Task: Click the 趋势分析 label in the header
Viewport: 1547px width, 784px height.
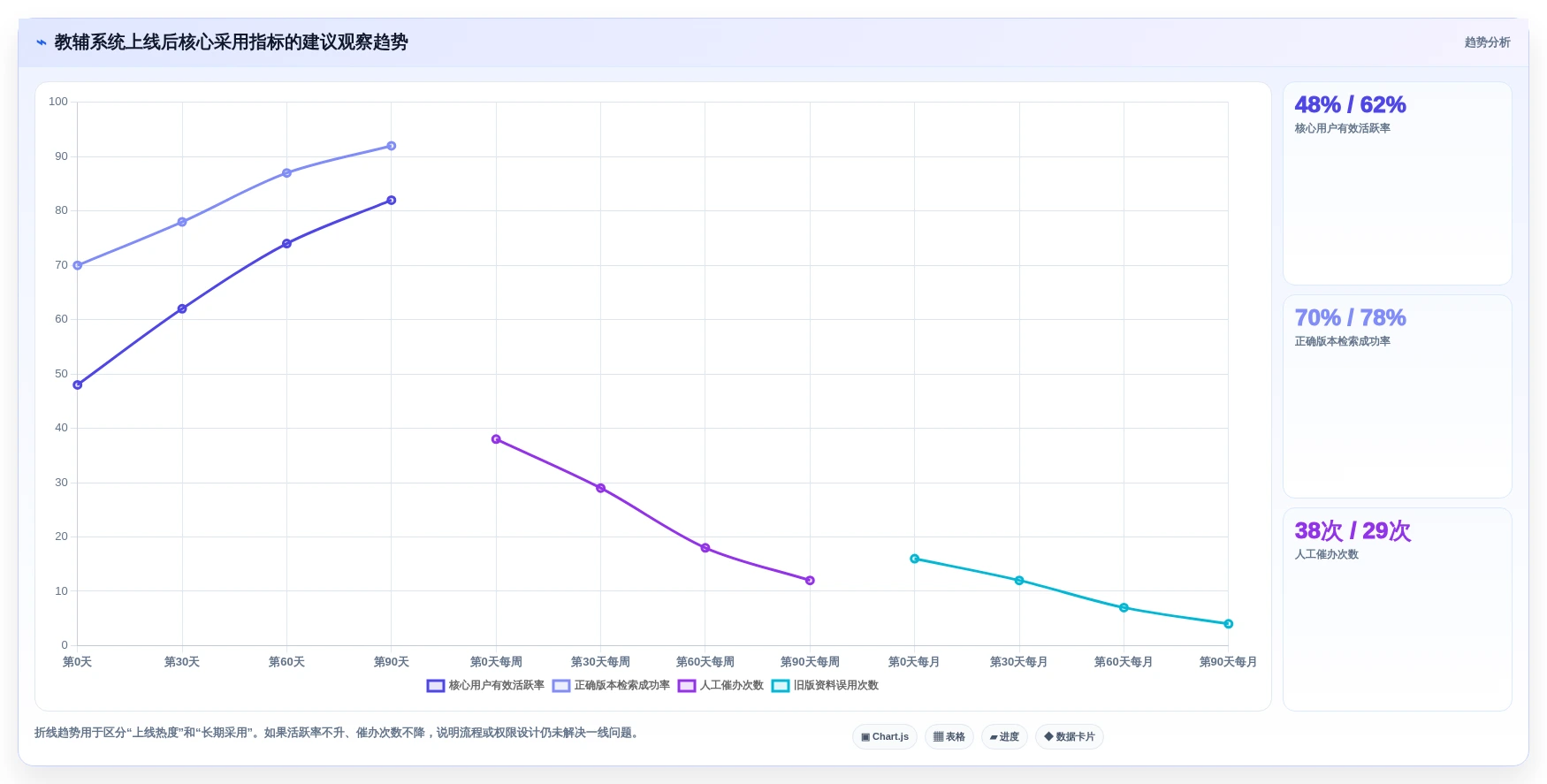Action: coord(1487,42)
